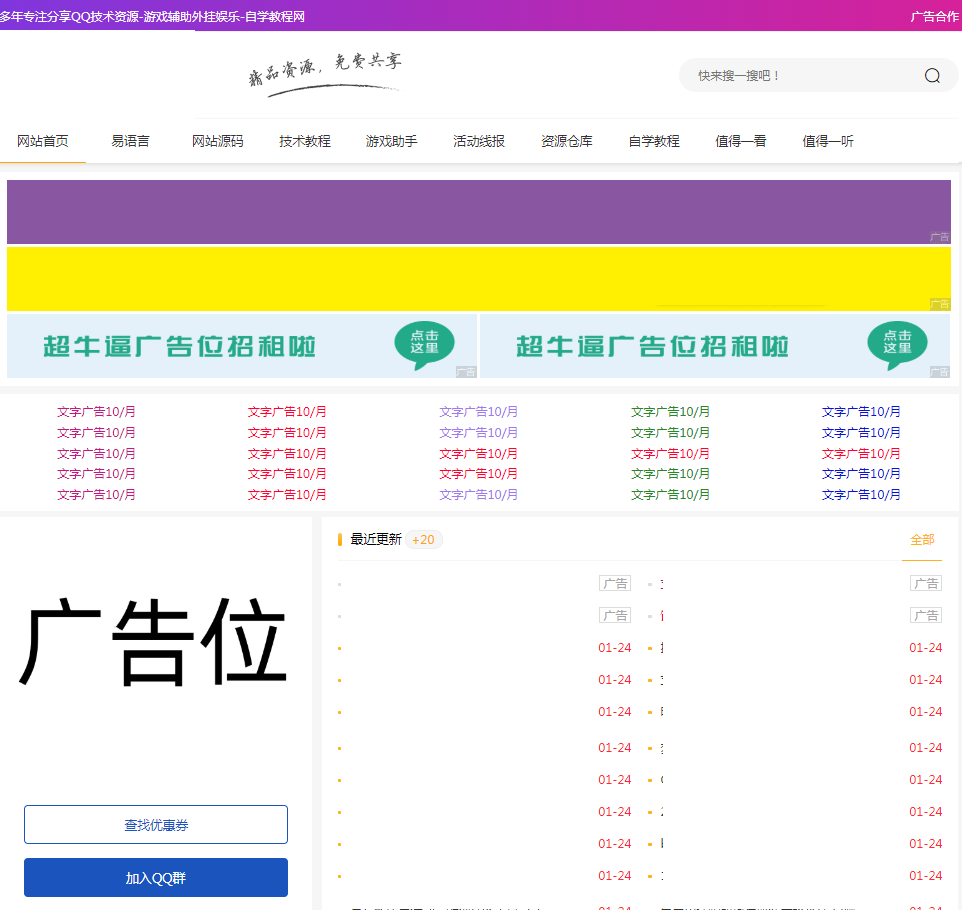Open the 网站源码 category
The image size is (962, 910).
(x=217, y=141)
